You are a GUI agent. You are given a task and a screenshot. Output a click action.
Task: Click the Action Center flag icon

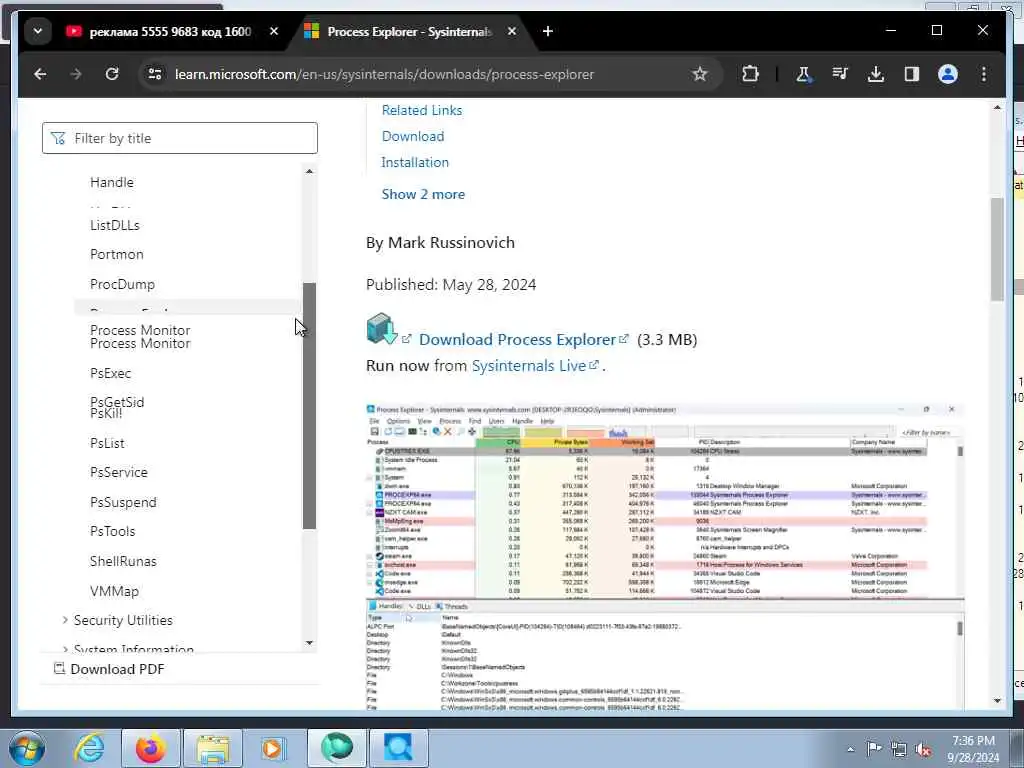pos(874,749)
